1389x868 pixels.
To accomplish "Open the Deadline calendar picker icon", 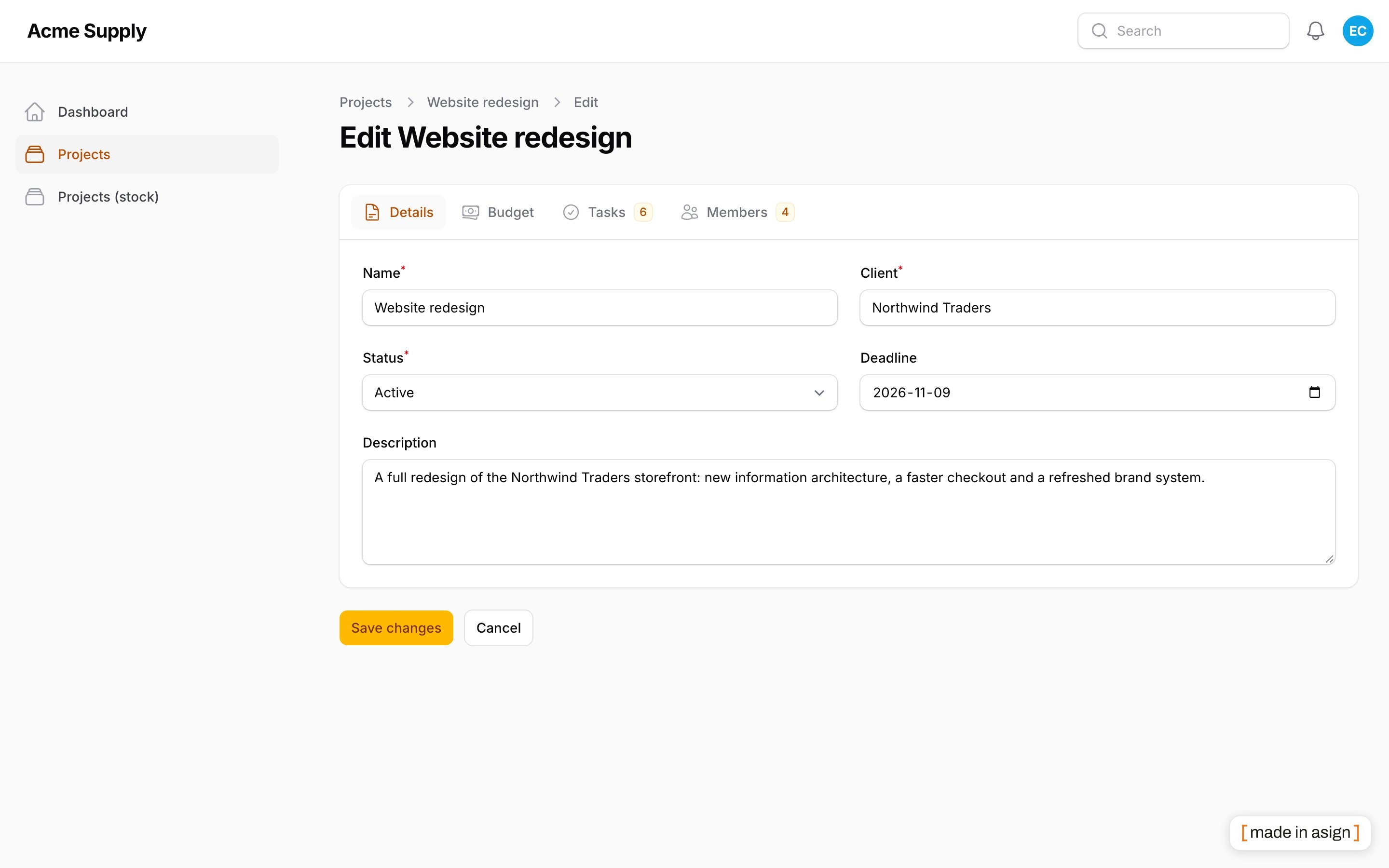I will (x=1314, y=393).
